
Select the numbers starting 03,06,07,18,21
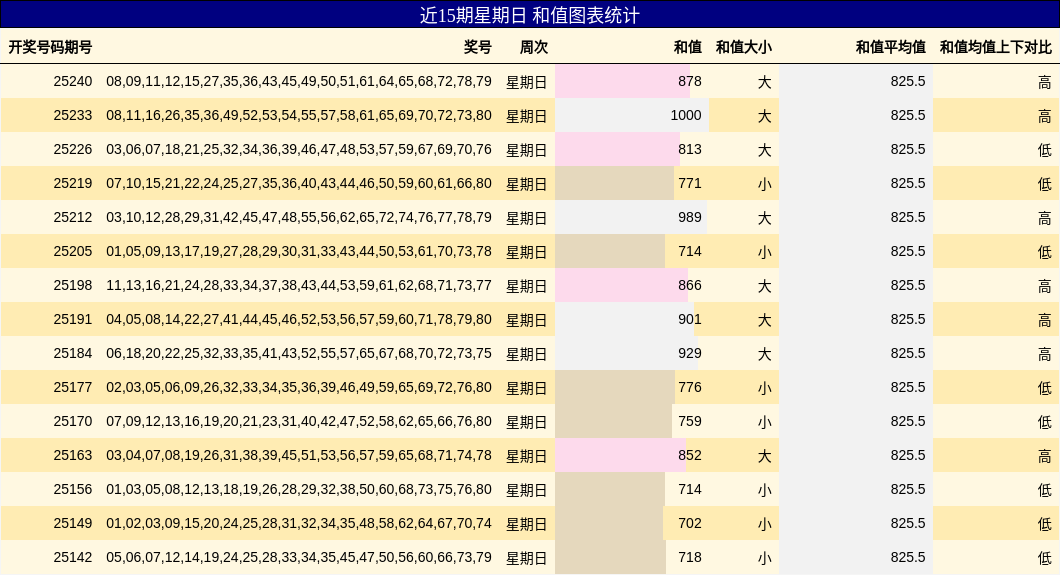(299, 149)
